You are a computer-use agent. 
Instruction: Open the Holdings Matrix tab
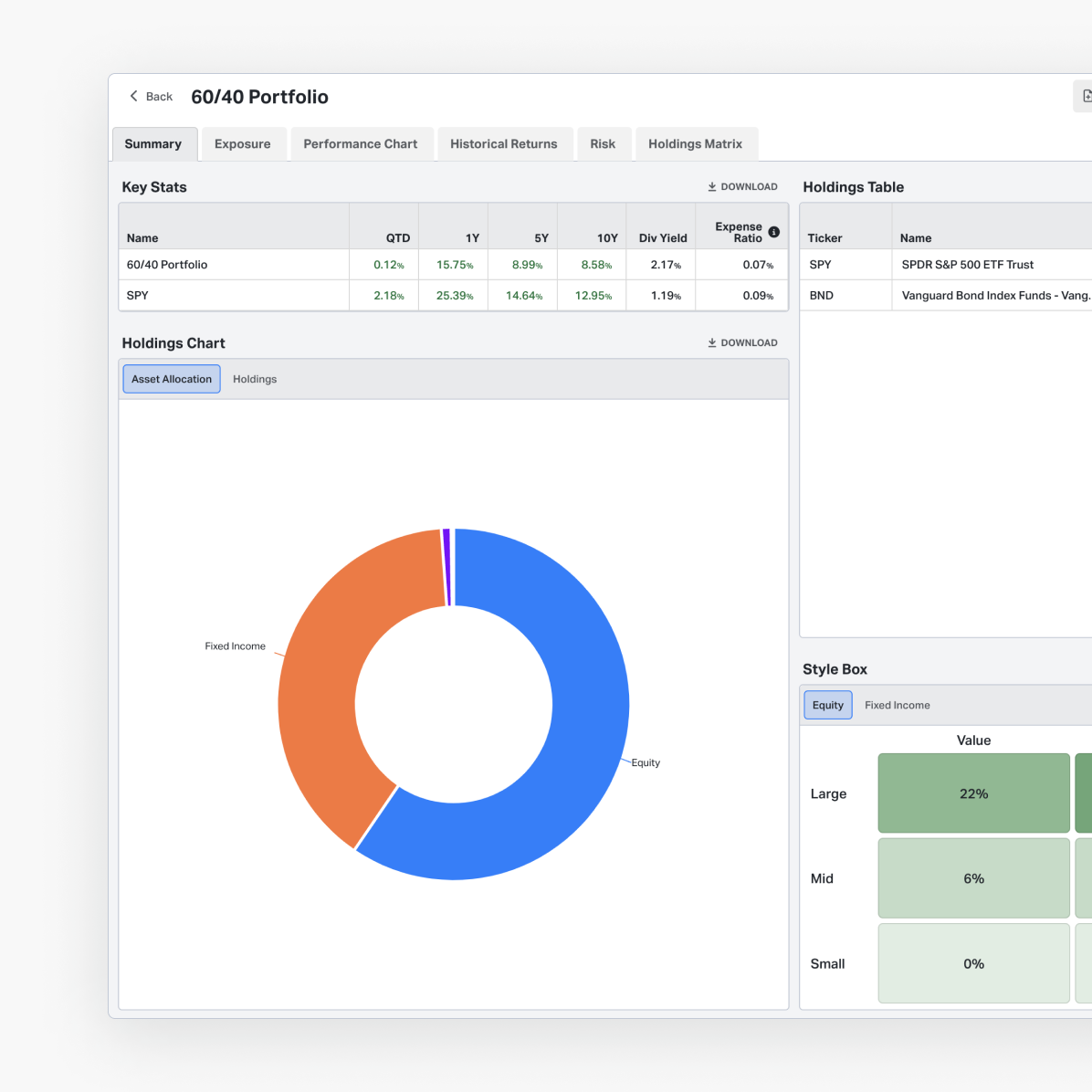[695, 144]
